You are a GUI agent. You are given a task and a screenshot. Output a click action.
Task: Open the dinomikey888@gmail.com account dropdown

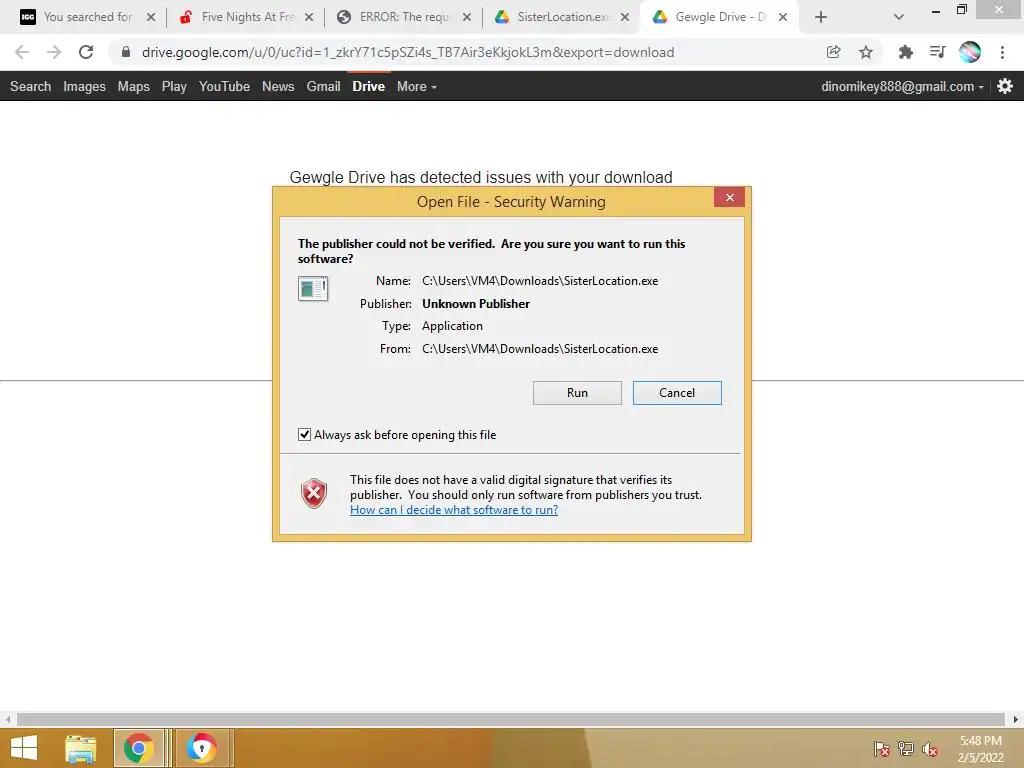pyautogui.click(x=902, y=86)
